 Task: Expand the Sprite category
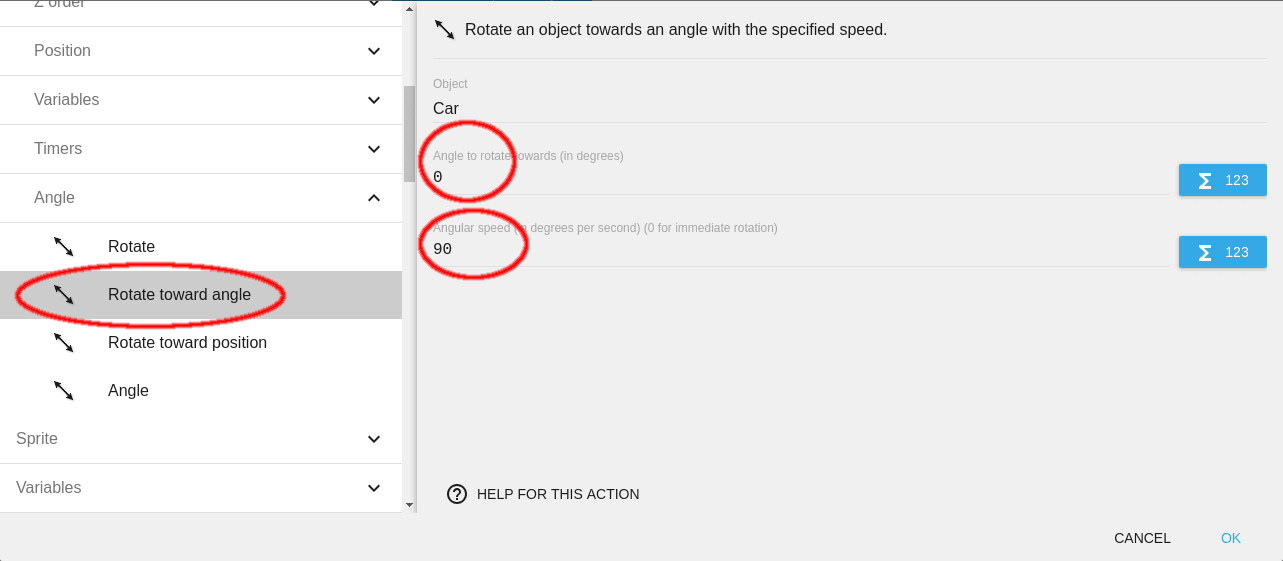[x=373, y=439]
